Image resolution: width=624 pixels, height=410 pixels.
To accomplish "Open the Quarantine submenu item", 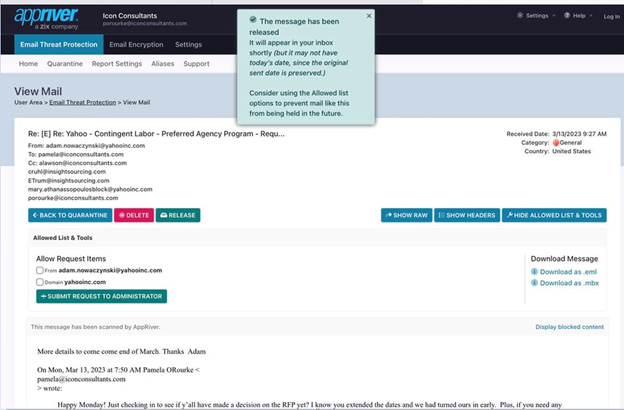I will point(65,63).
